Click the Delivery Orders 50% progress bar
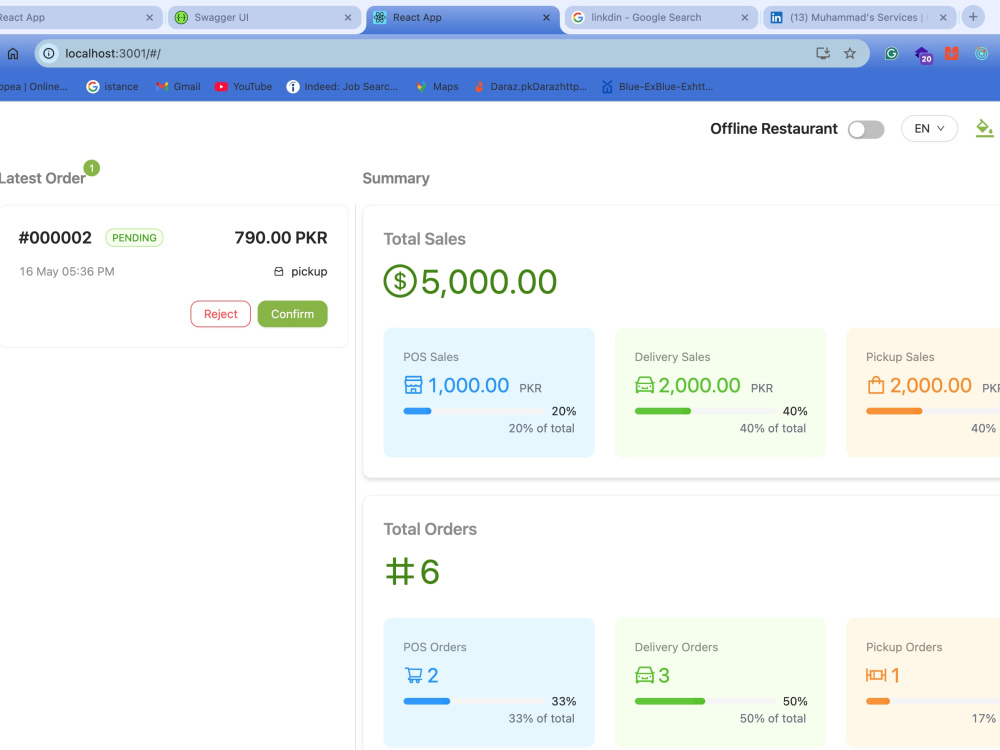Image resolution: width=1000 pixels, height=750 pixels. (x=705, y=702)
